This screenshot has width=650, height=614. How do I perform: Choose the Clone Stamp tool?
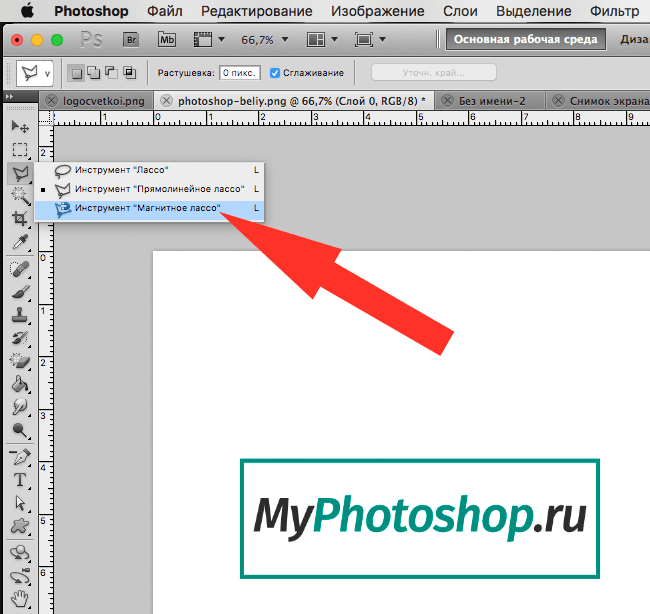(x=19, y=315)
